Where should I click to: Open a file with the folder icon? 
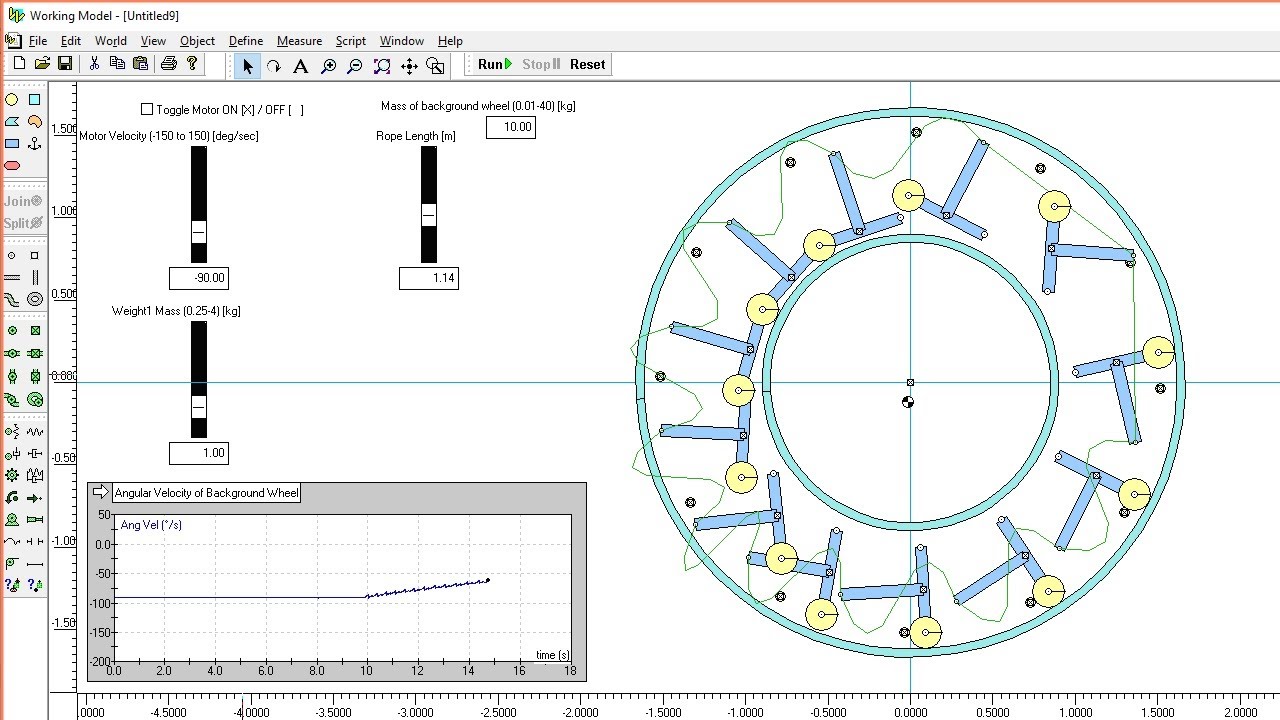coord(42,64)
